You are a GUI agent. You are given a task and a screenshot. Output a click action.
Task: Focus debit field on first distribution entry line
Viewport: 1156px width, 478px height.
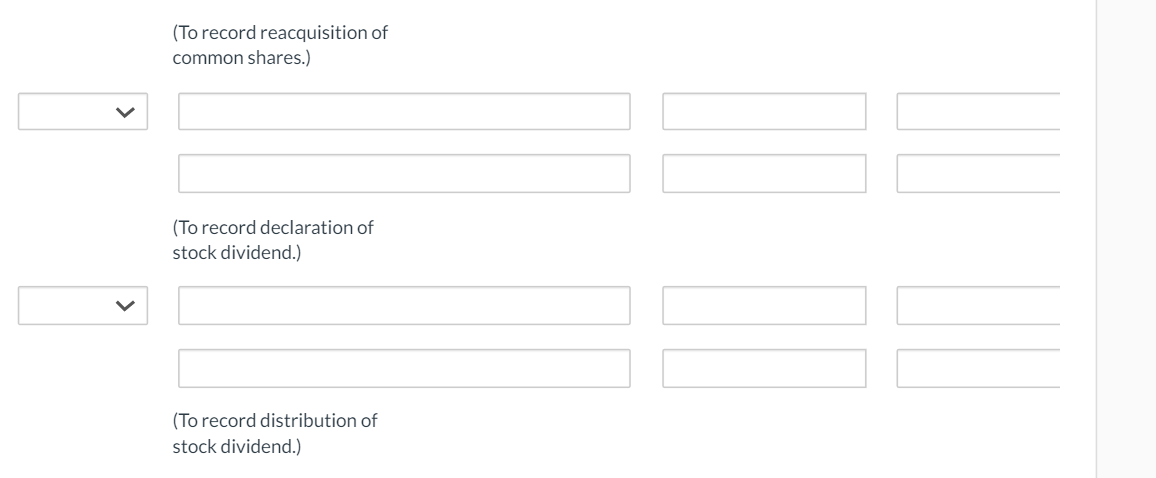764,306
